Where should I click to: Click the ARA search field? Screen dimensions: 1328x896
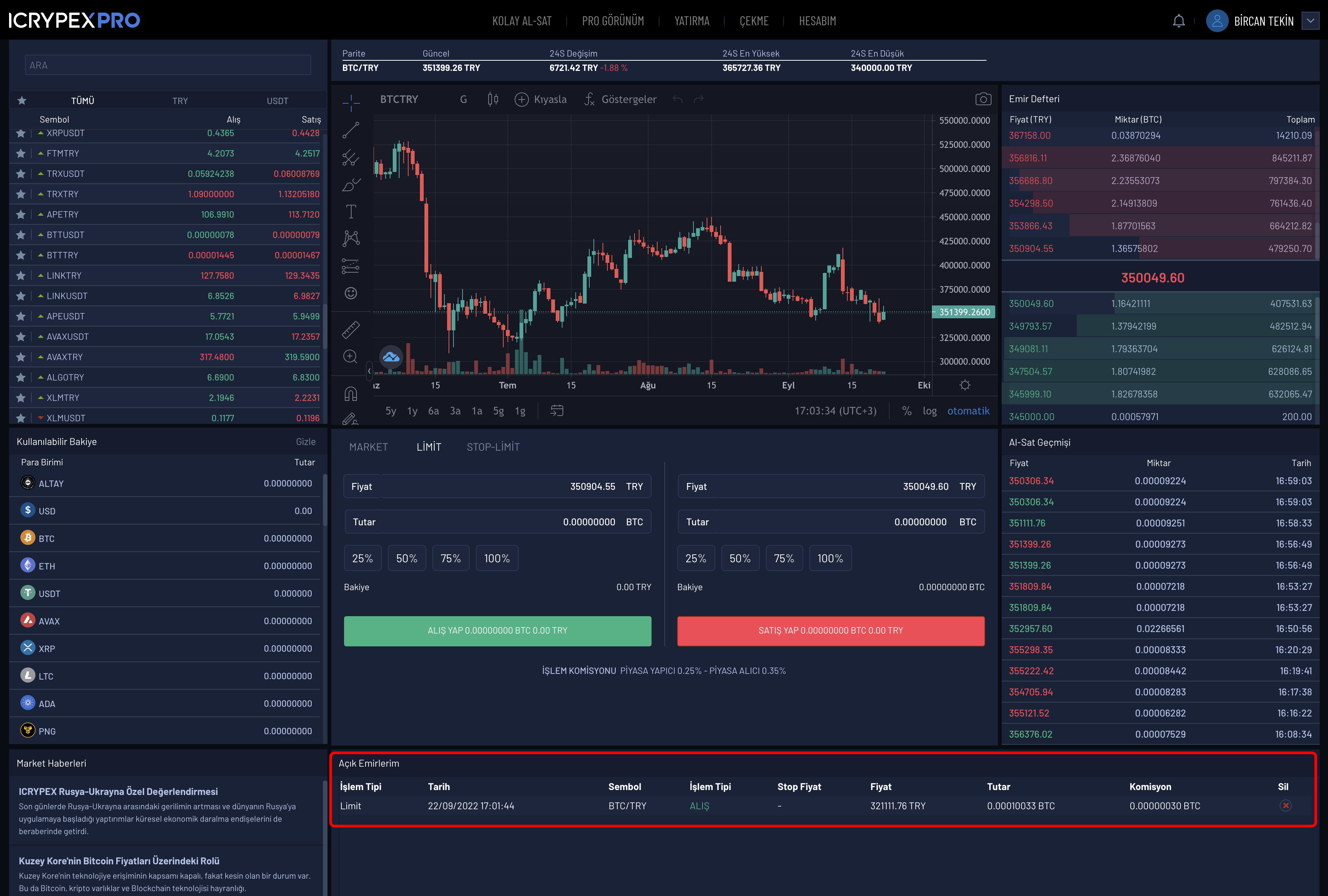tap(168, 65)
